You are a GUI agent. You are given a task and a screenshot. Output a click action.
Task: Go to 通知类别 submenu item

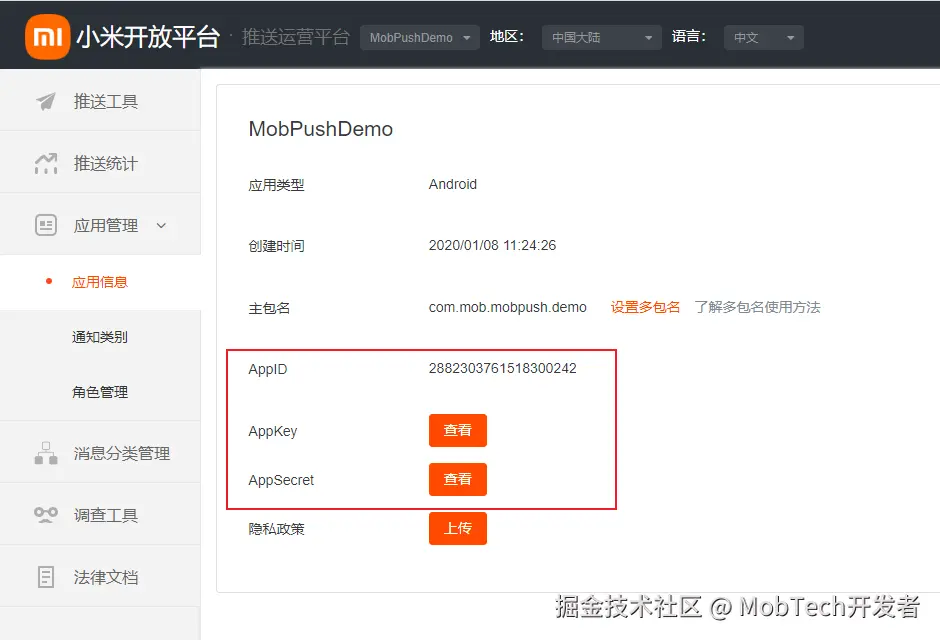[100, 337]
